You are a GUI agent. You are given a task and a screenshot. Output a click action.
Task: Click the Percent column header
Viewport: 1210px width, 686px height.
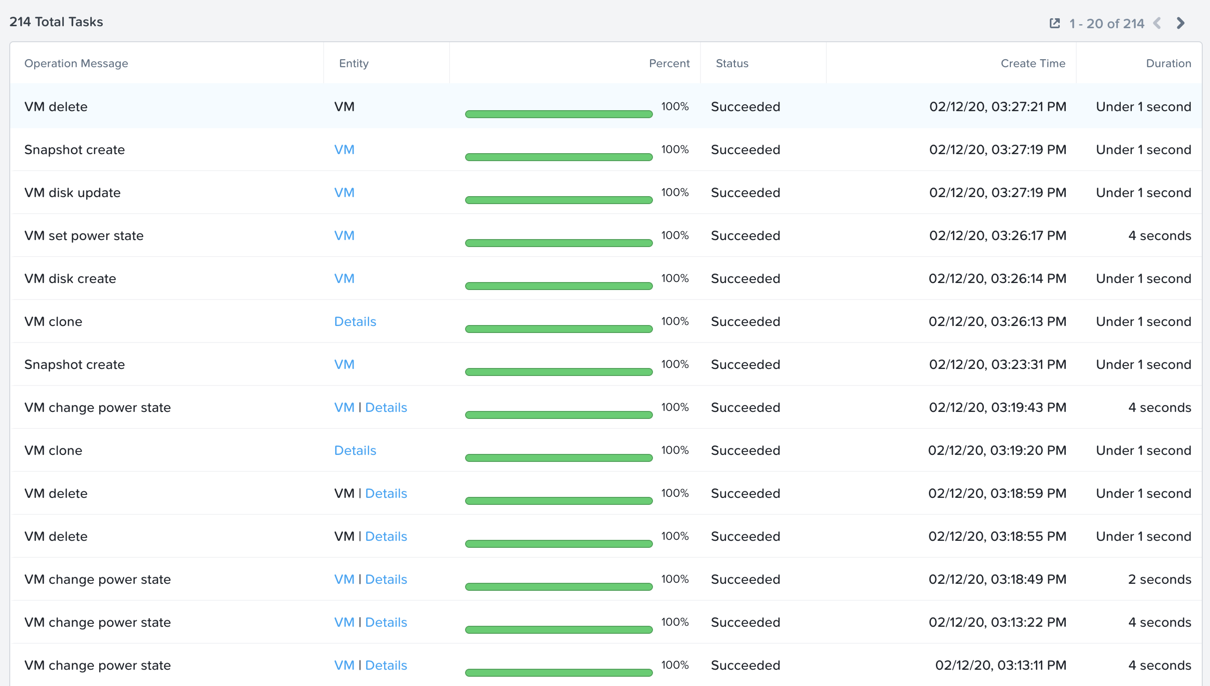[669, 63]
